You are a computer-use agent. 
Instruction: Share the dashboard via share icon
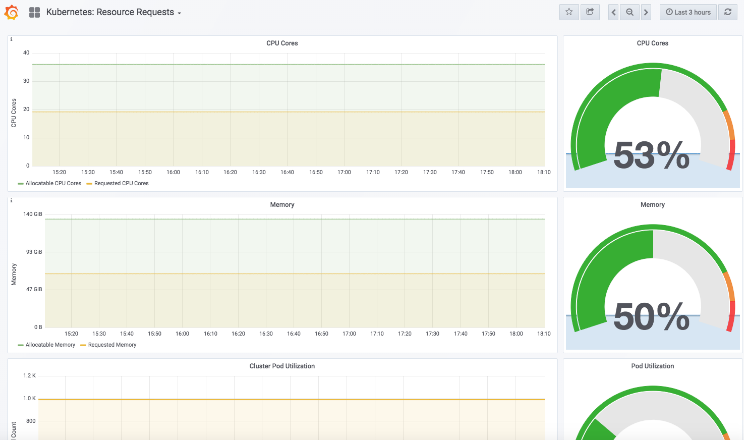coord(590,12)
